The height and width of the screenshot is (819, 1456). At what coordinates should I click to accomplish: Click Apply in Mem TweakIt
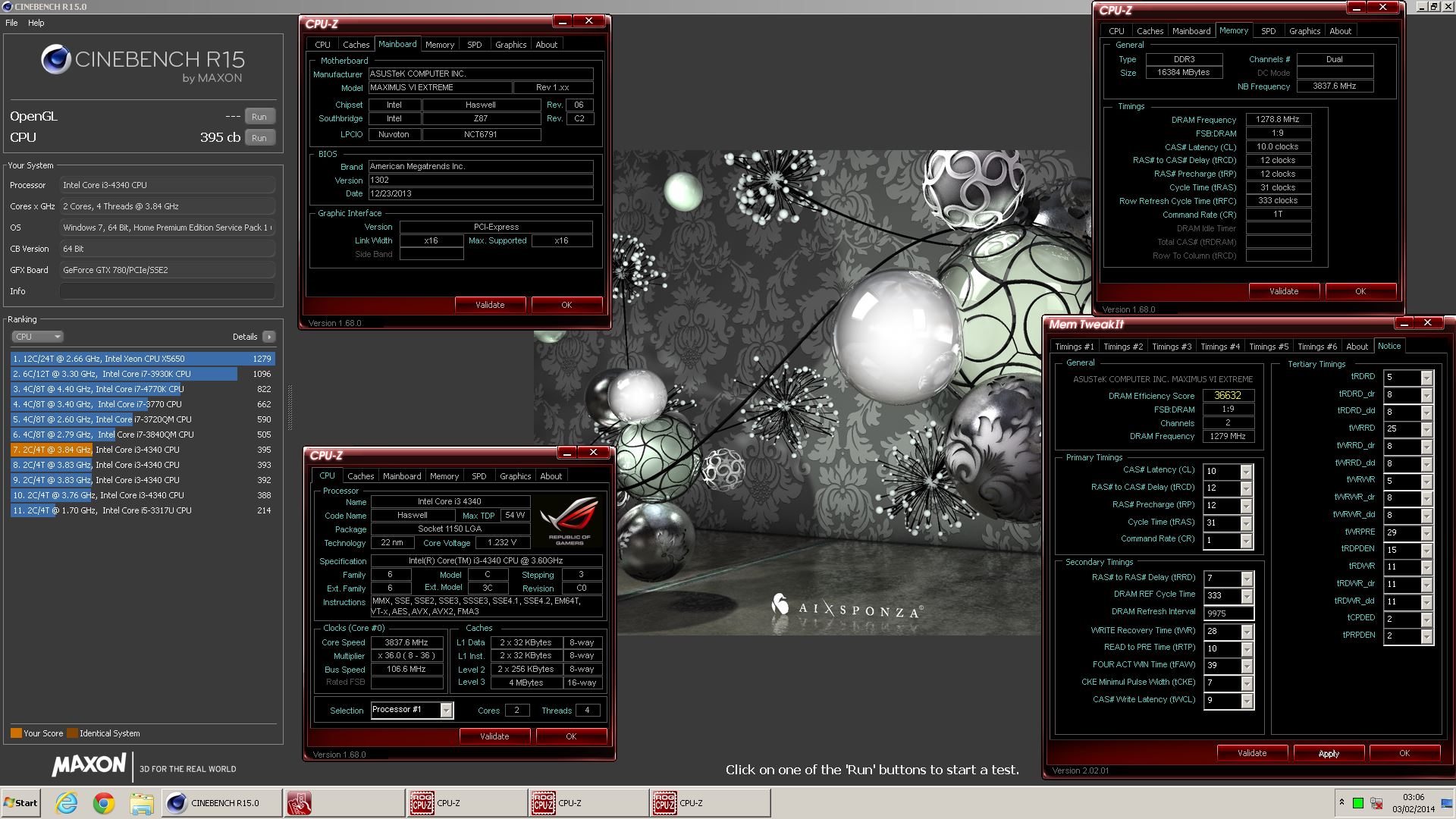click(x=1329, y=754)
